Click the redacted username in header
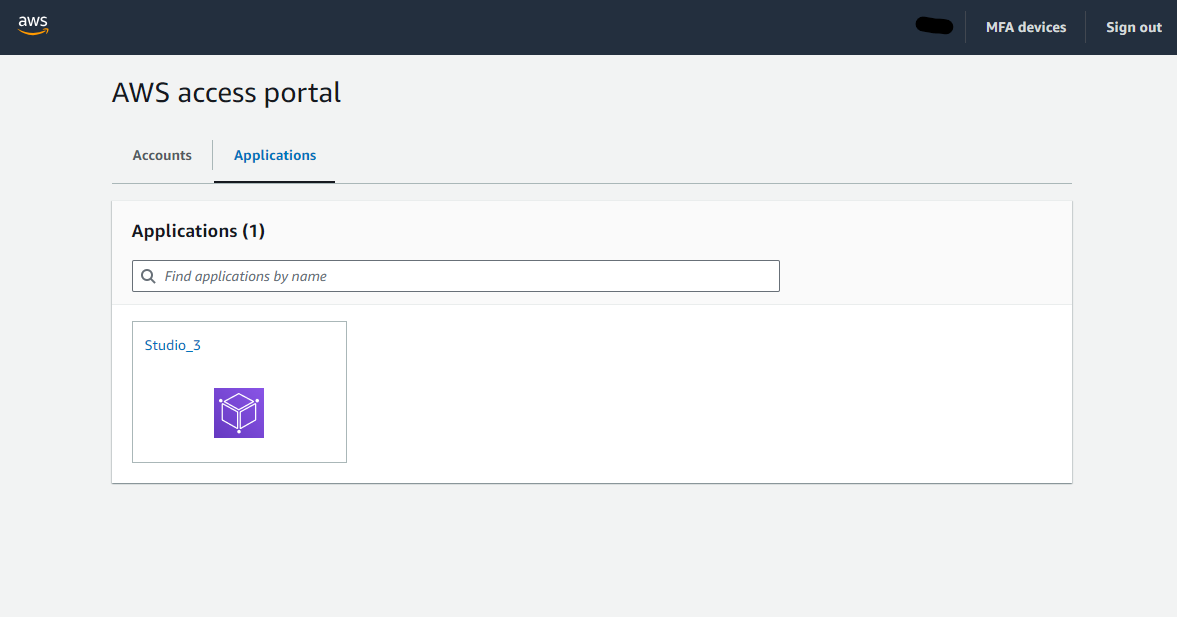Screen dimensions: 1177x617 (x=935, y=26)
